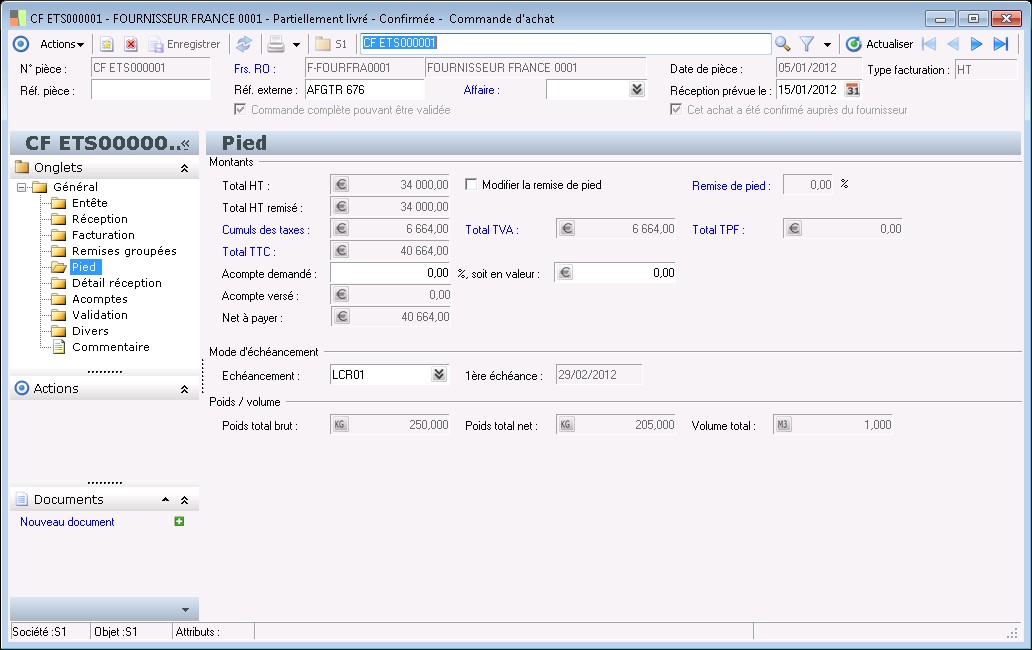Open the print options dropdown arrow
The image size is (1032, 650).
[296, 45]
